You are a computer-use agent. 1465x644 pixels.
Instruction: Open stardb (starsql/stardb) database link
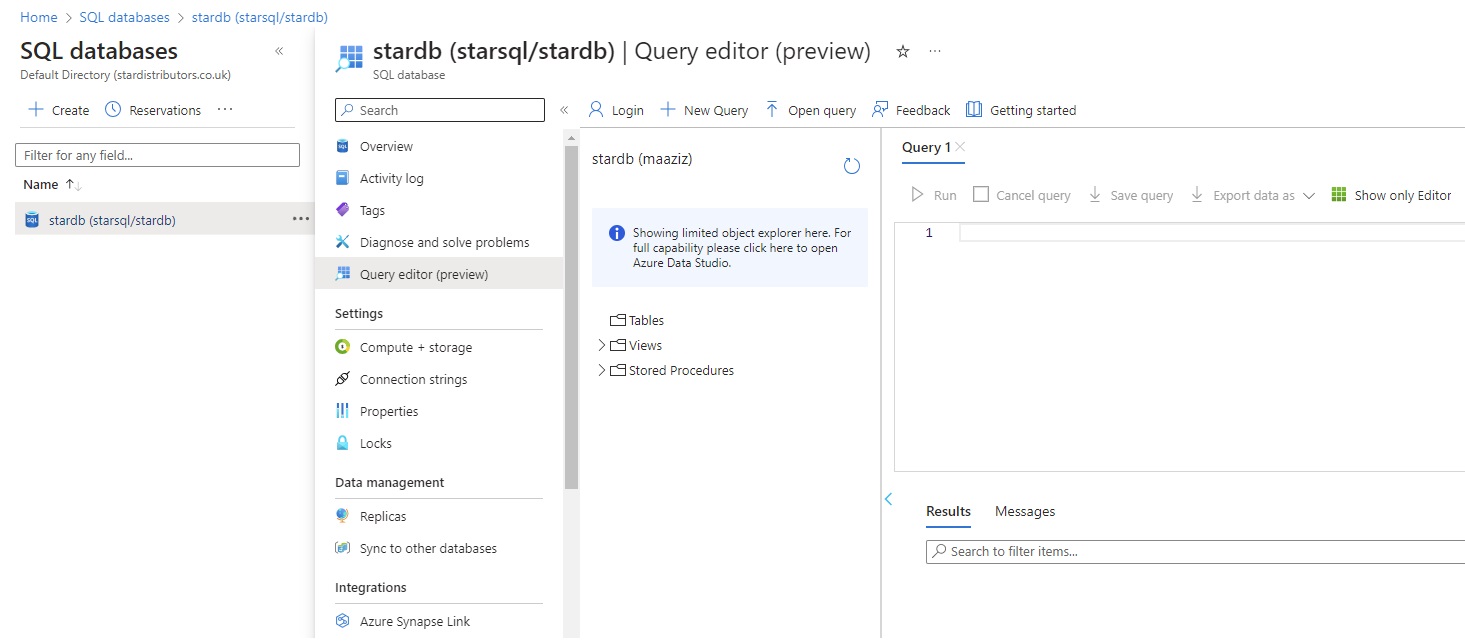point(112,220)
